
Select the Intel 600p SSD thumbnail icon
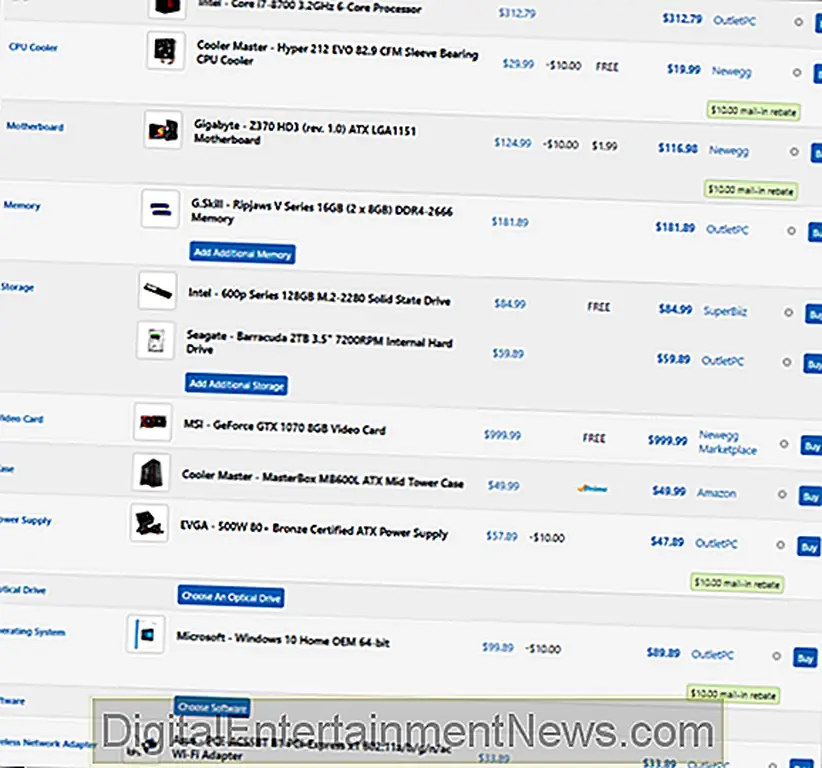tap(157, 291)
